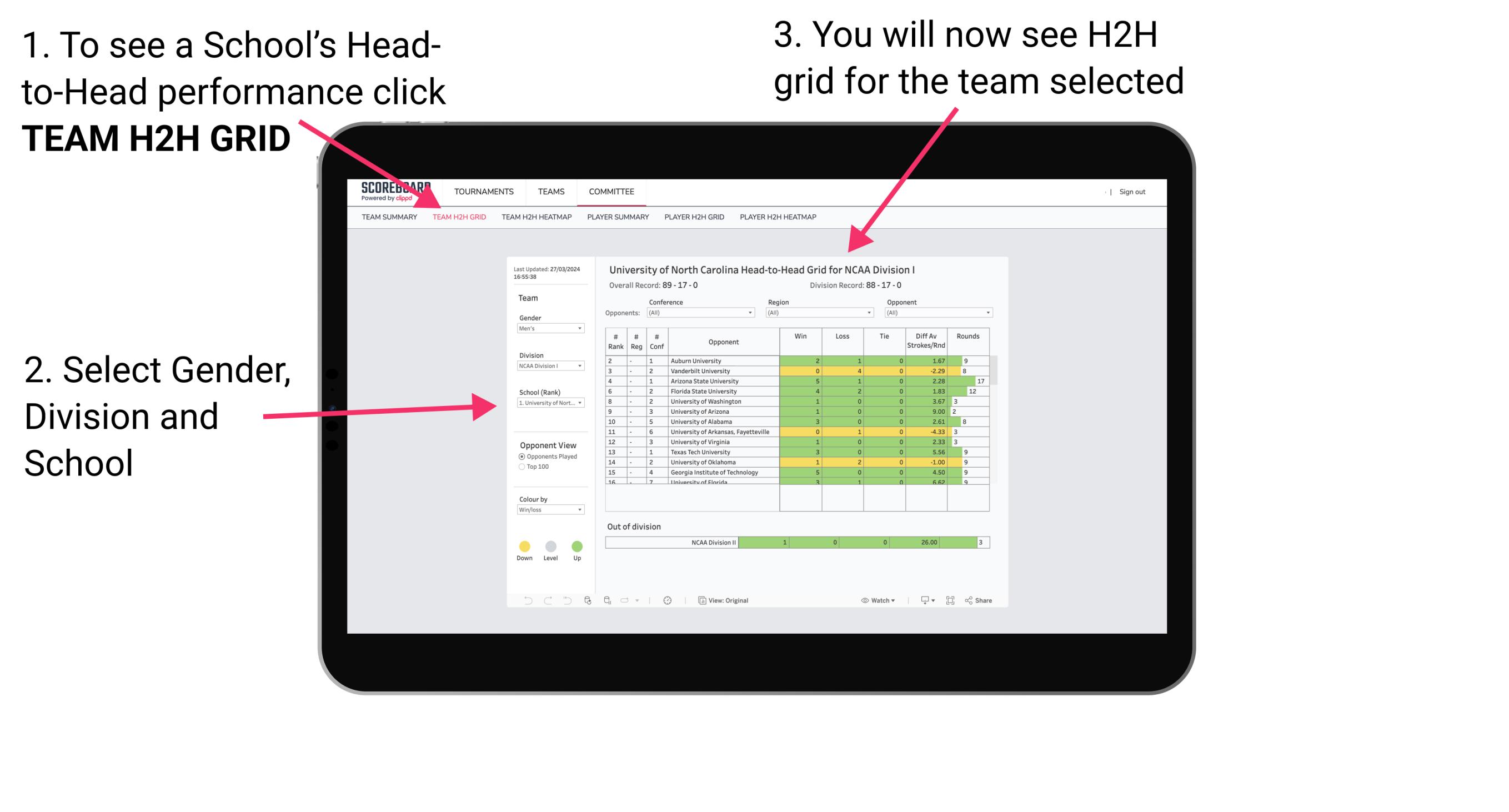Click the download/export icon
The width and height of the screenshot is (1509, 812).
point(921,600)
